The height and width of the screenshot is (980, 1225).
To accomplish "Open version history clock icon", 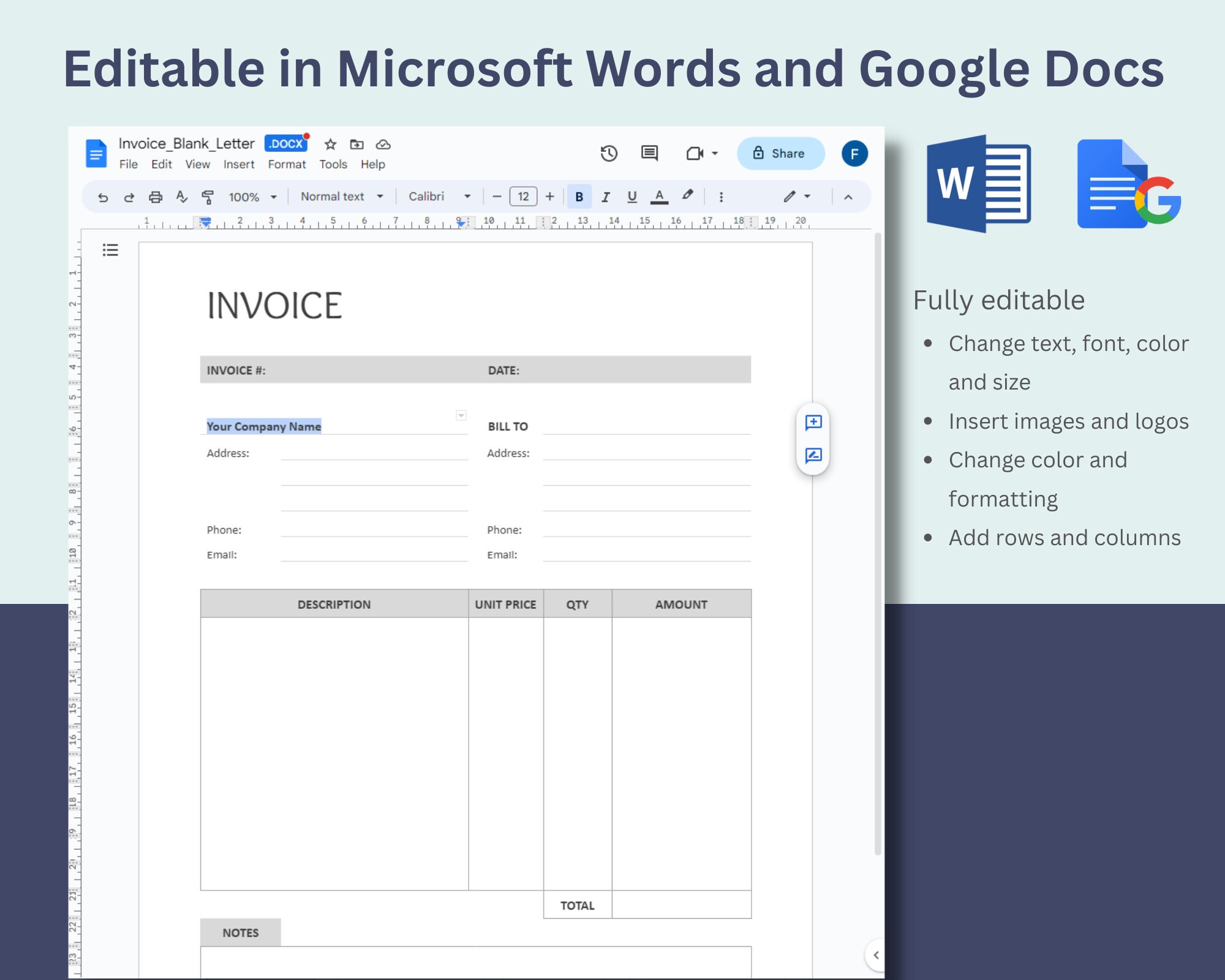I will point(608,153).
